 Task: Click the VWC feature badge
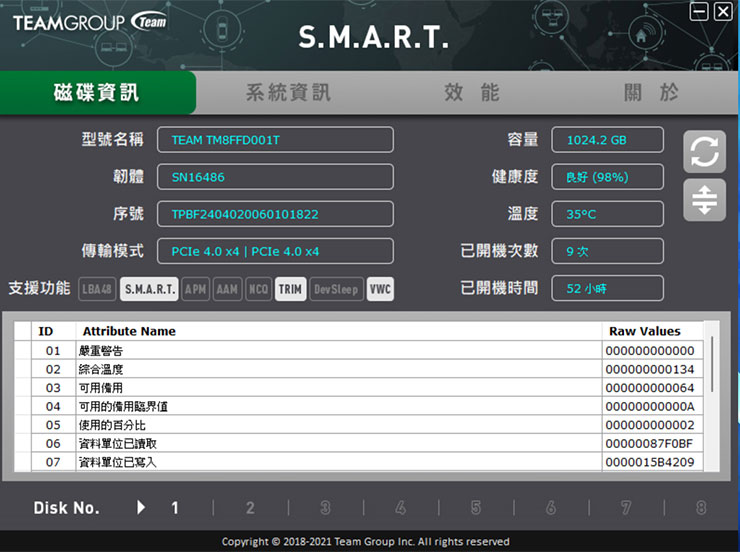[x=380, y=289]
